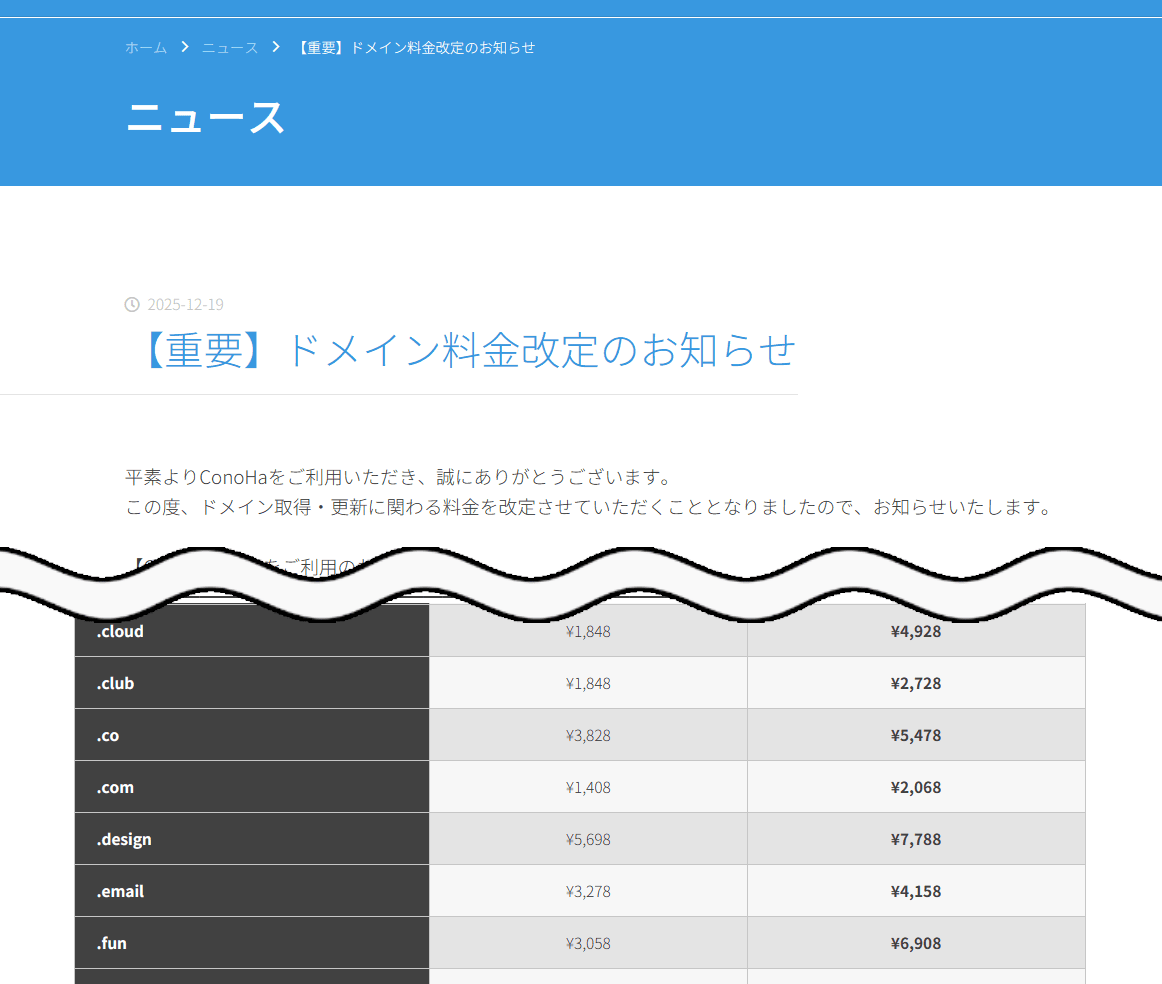This screenshot has width=1162, height=984.
Task: Click the .co domain label cell
Action: [x=107, y=735]
